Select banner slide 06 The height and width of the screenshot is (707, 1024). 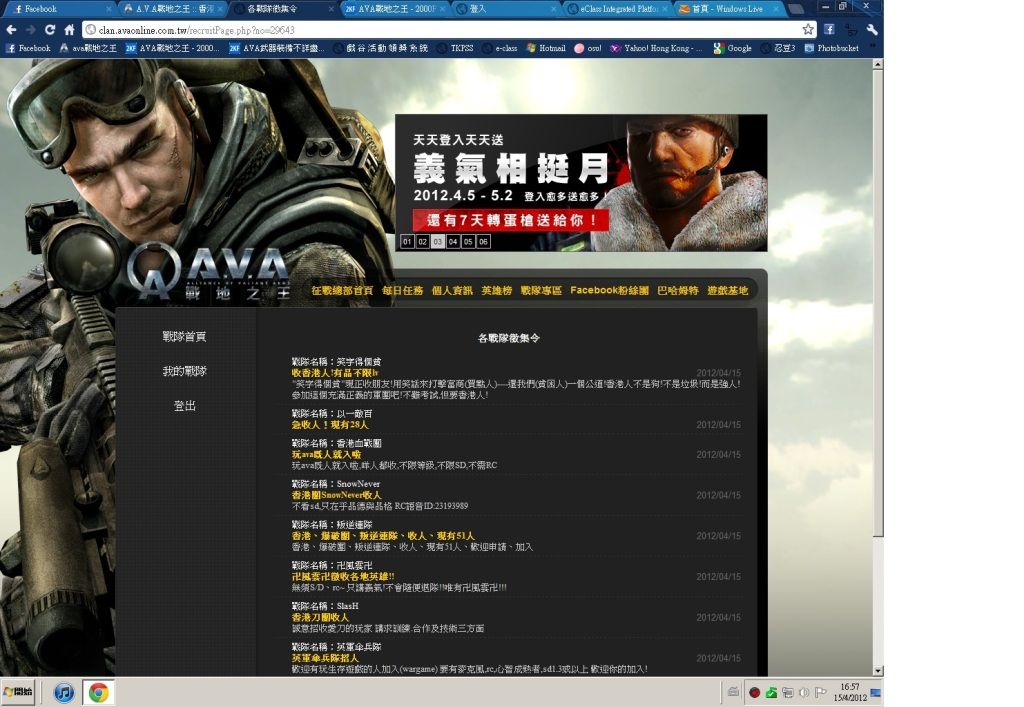point(483,242)
